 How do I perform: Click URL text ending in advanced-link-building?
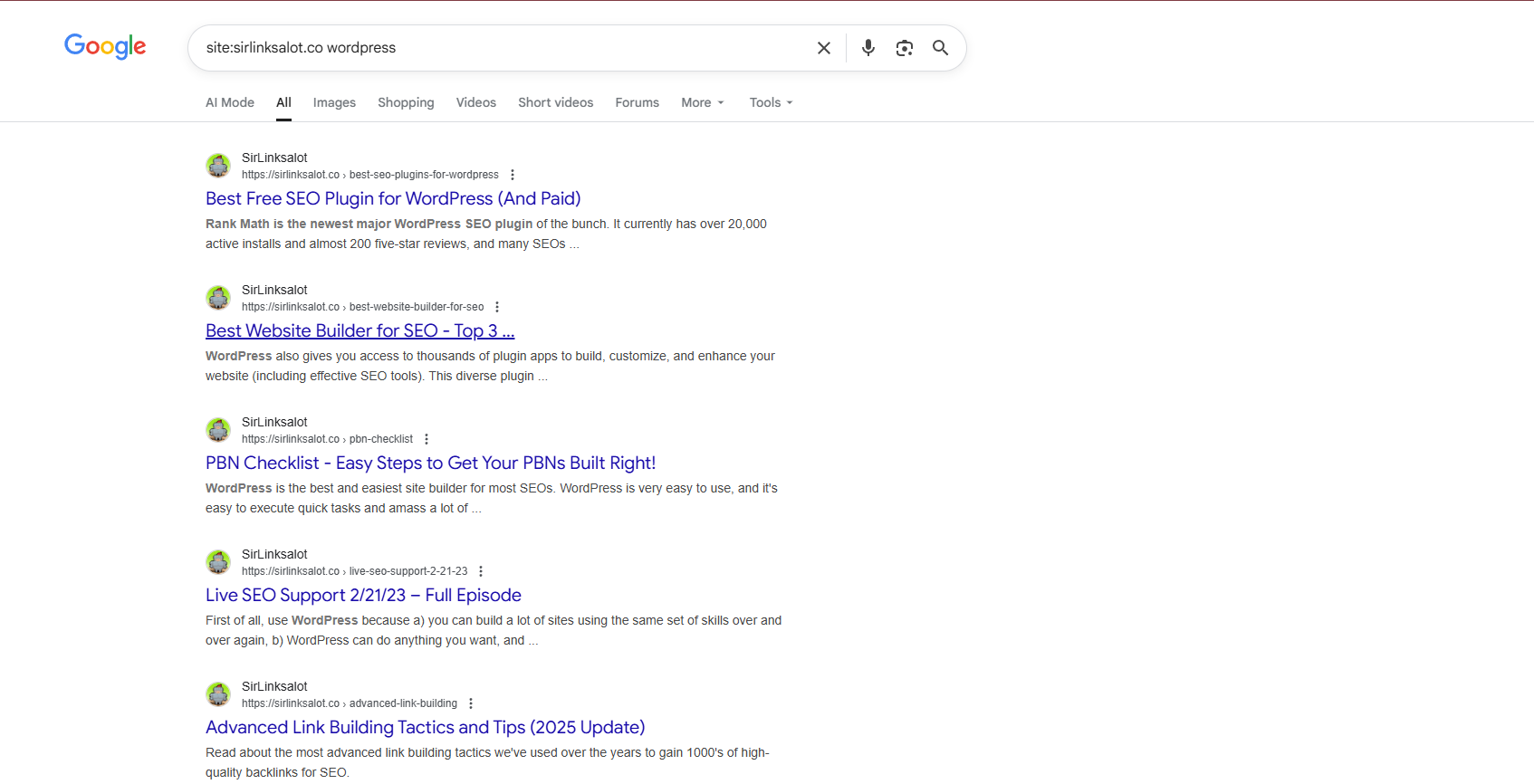[x=350, y=703]
